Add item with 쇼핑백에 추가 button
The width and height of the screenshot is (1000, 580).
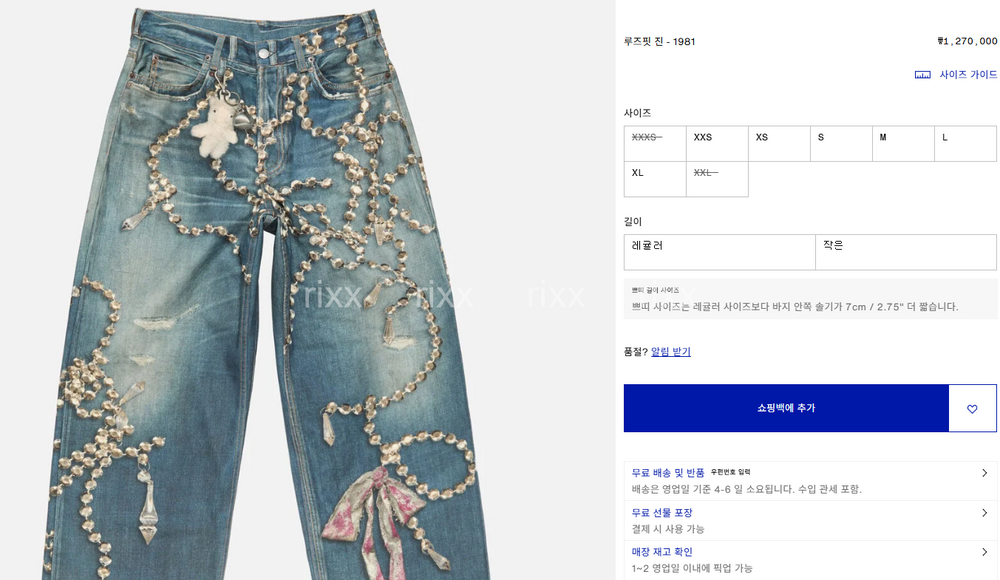click(786, 408)
